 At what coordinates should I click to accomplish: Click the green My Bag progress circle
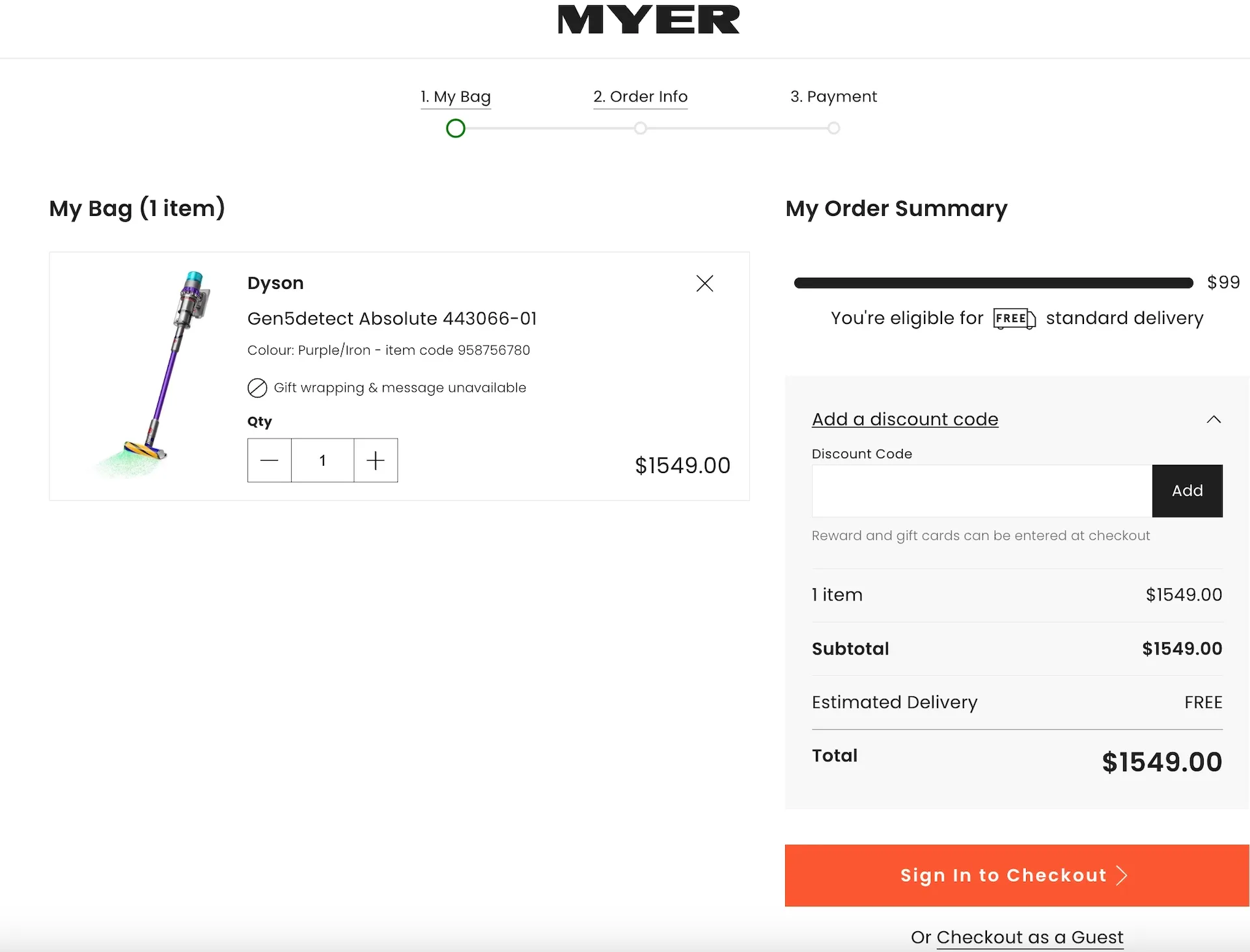456,128
